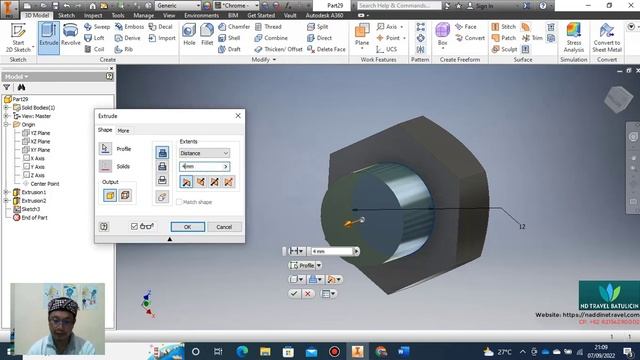The width and height of the screenshot is (640, 360).
Task: Choose the Delete Face tool
Action: (326, 49)
